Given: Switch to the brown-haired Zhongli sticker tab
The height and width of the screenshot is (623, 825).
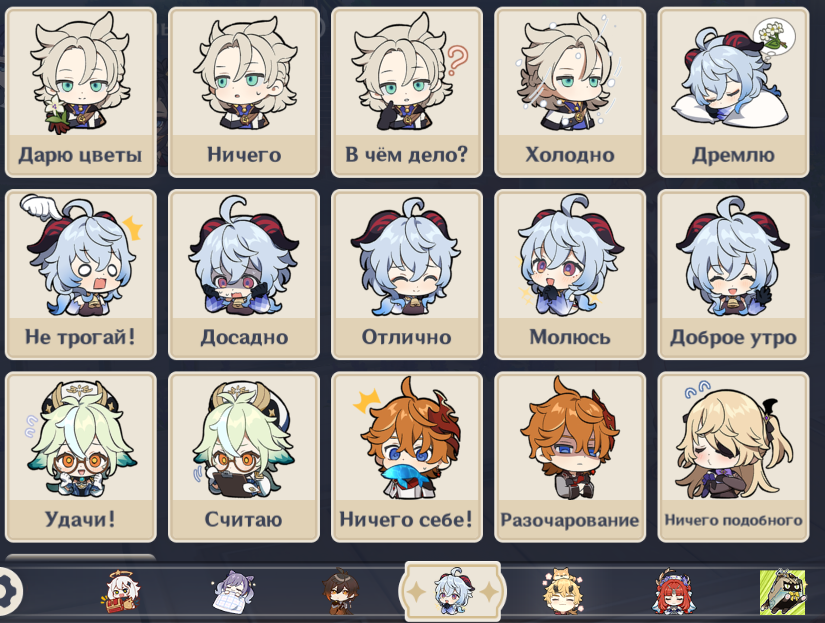Looking at the screenshot, I should 341,591.
